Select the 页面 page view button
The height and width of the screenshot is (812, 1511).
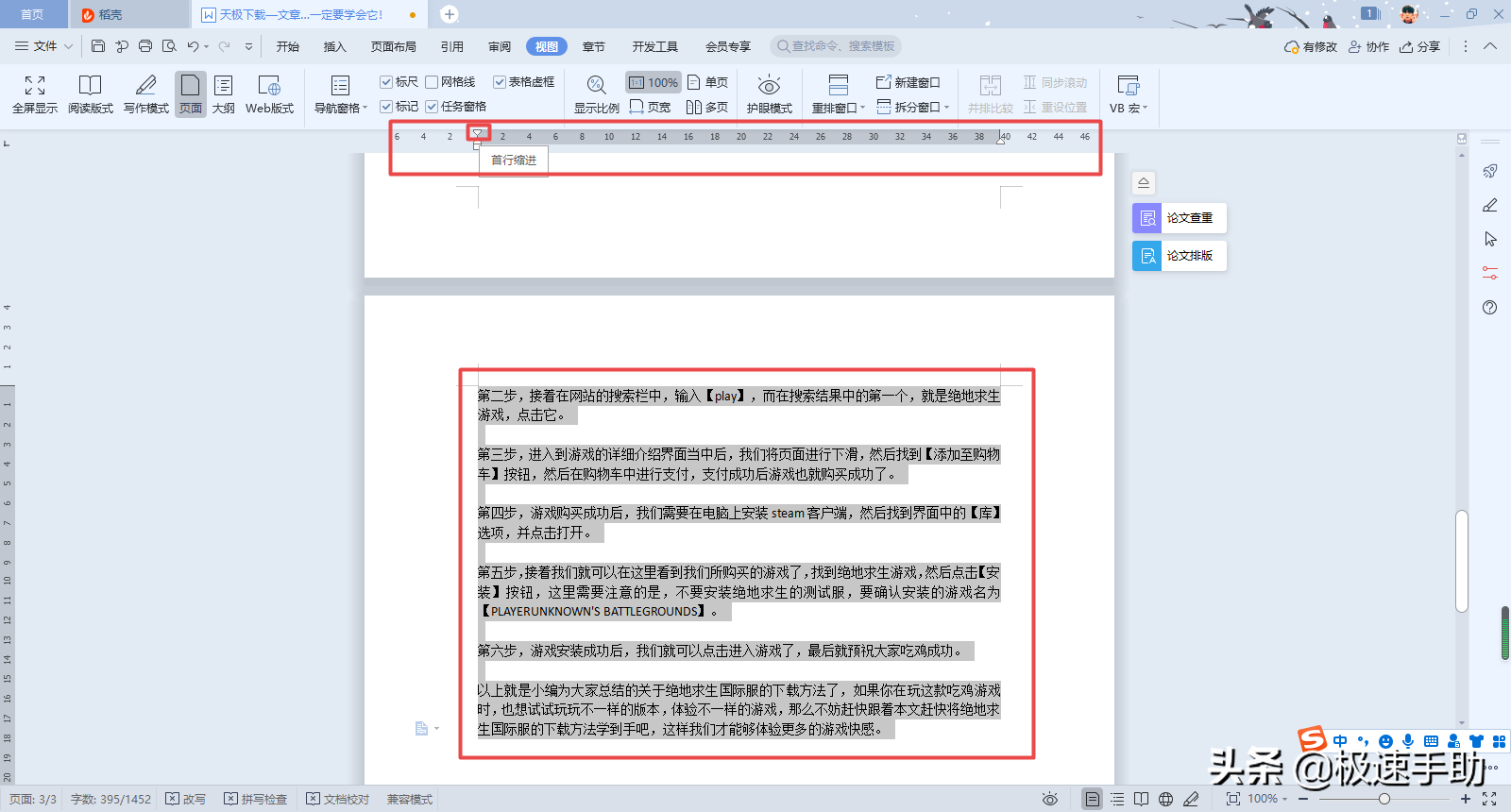(191, 94)
